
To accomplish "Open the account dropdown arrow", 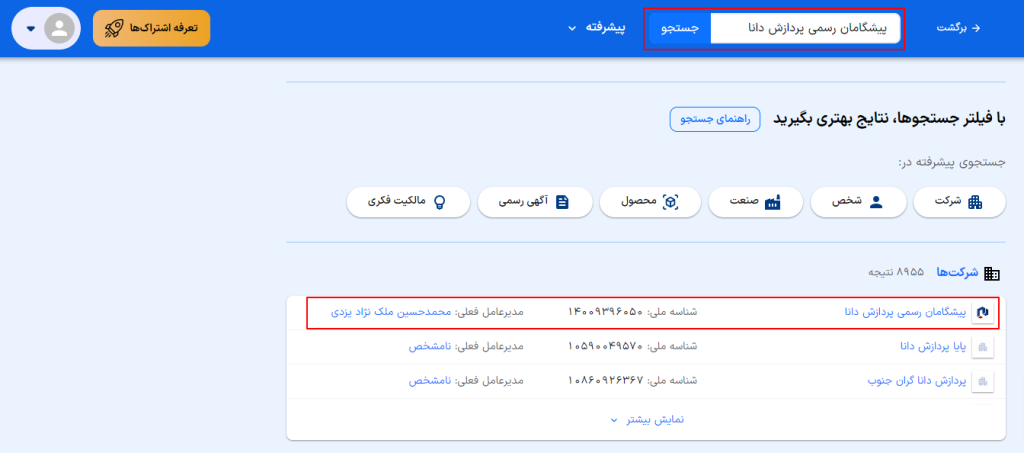I will click(30, 29).
